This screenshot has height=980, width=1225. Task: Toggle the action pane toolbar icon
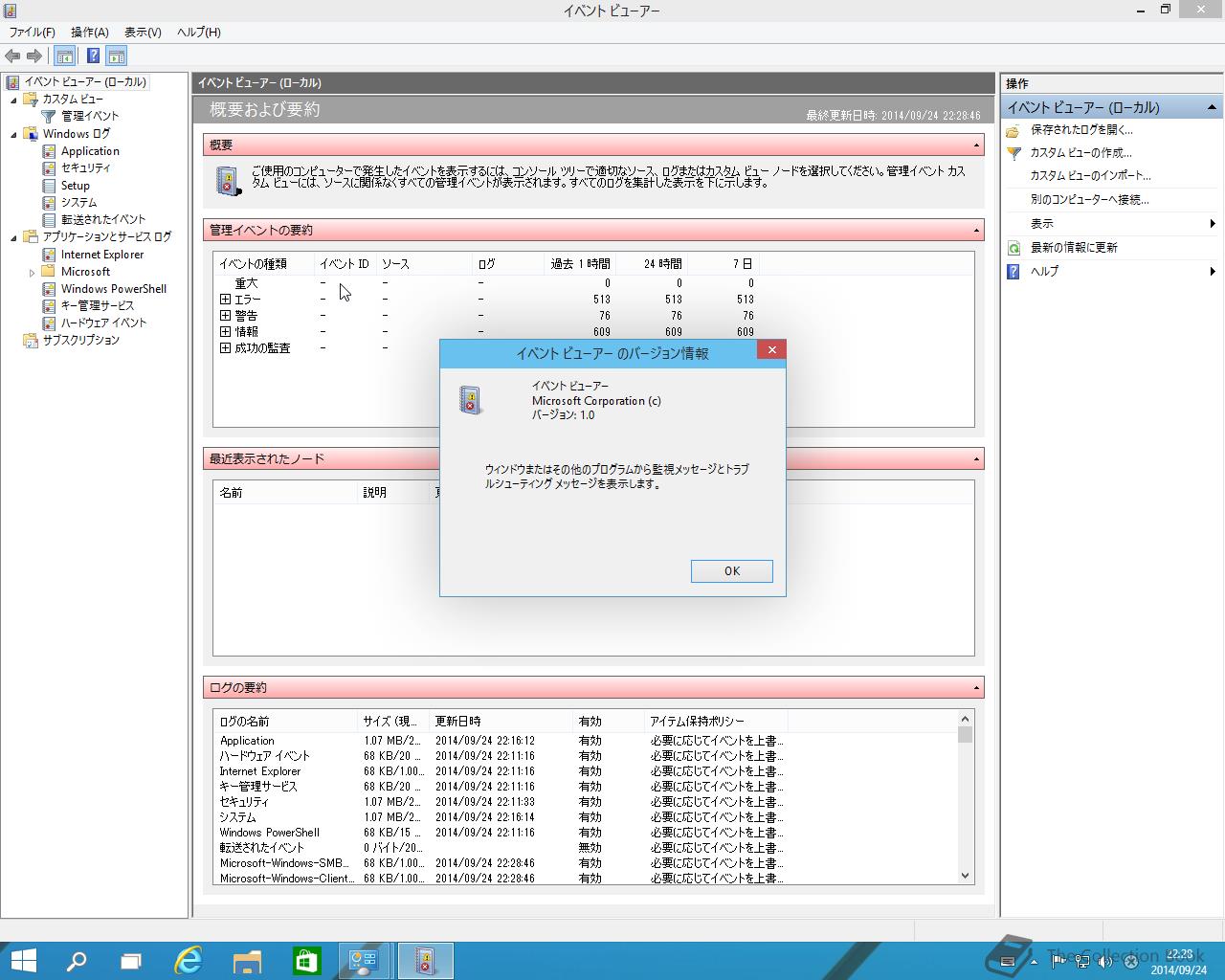point(117,56)
